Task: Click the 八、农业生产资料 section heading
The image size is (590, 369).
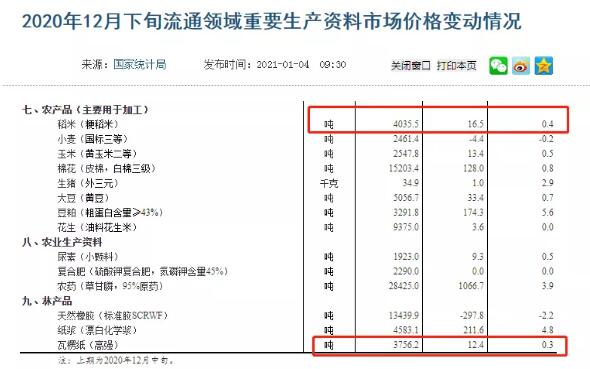Action: click(62, 242)
